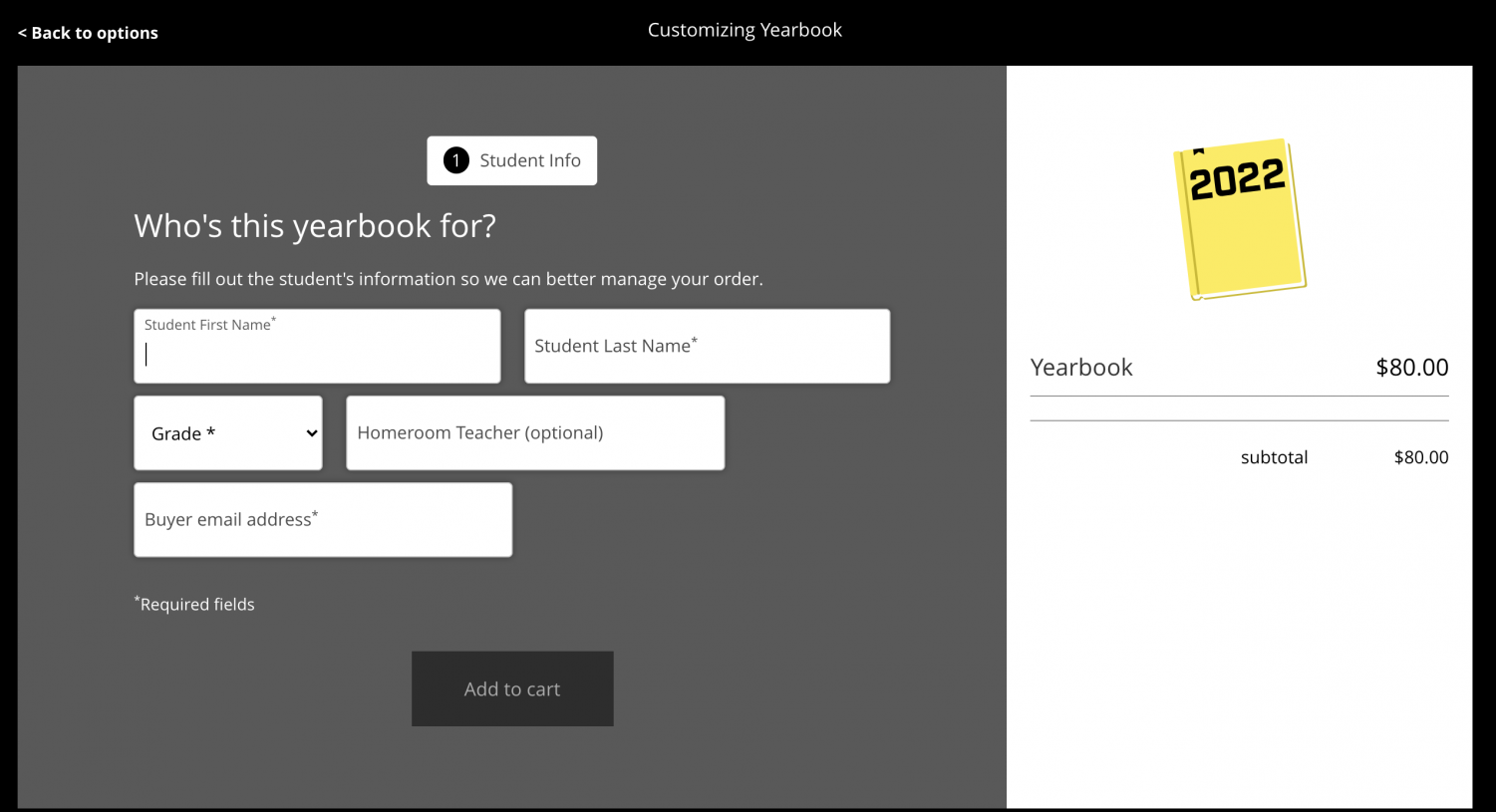The width and height of the screenshot is (1496, 812).
Task: Click the 'Yearbook' item label in summary
Action: [x=1081, y=368]
